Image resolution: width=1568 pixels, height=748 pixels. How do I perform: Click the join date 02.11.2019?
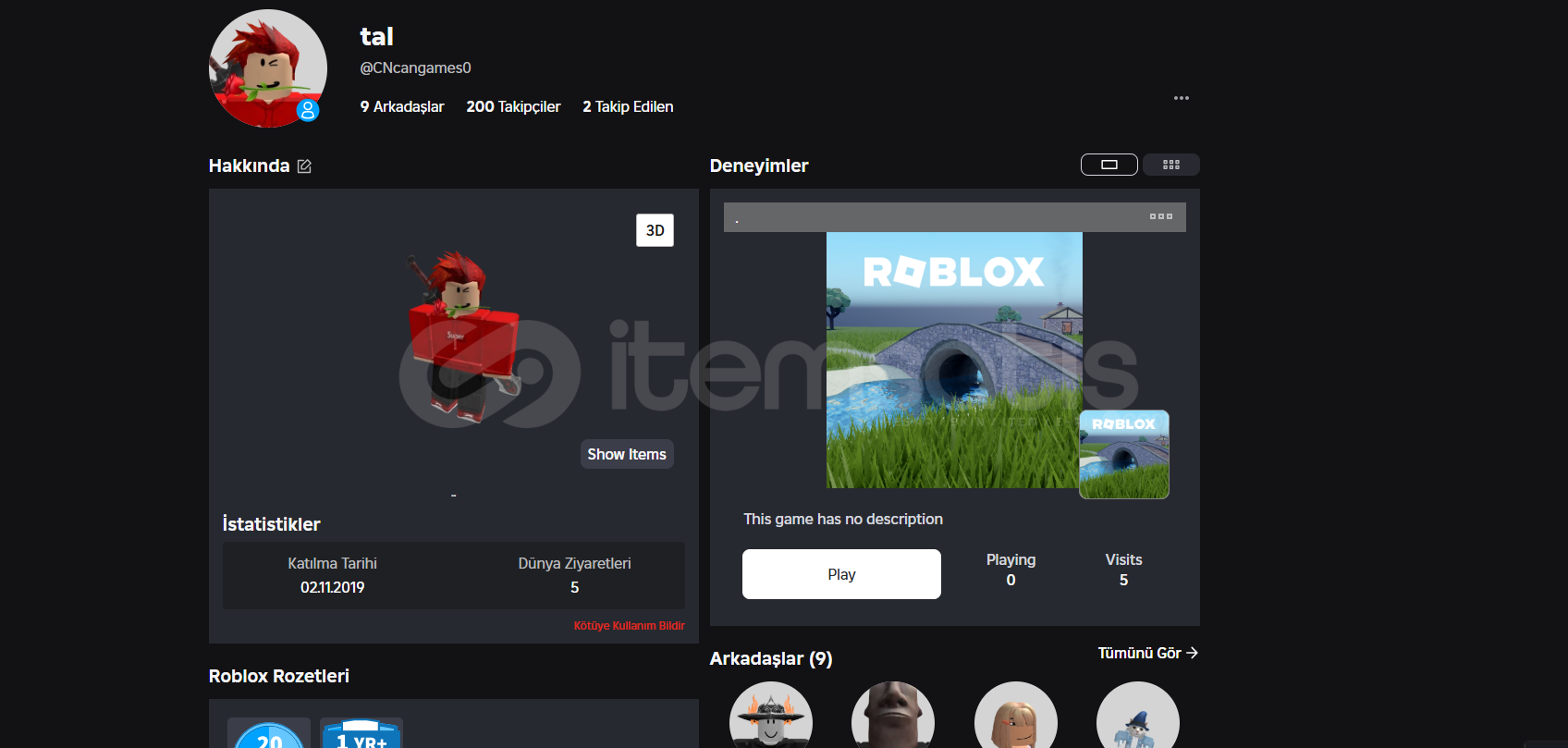(332, 587)
